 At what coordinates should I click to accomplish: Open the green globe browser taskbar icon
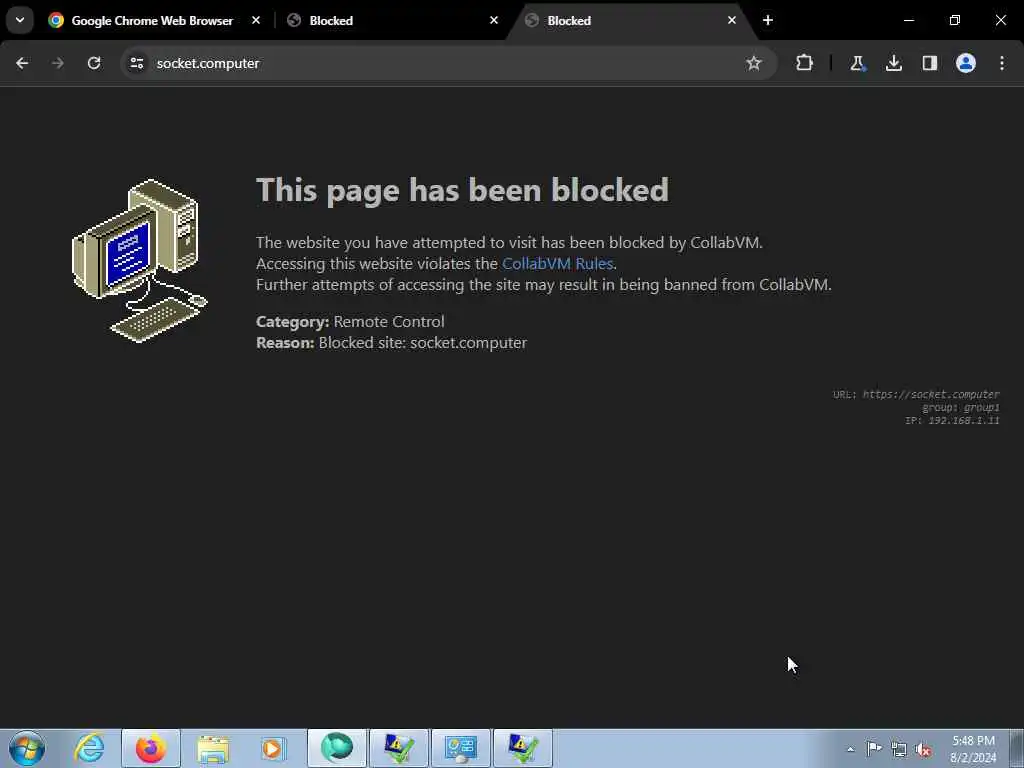point(336,748)
